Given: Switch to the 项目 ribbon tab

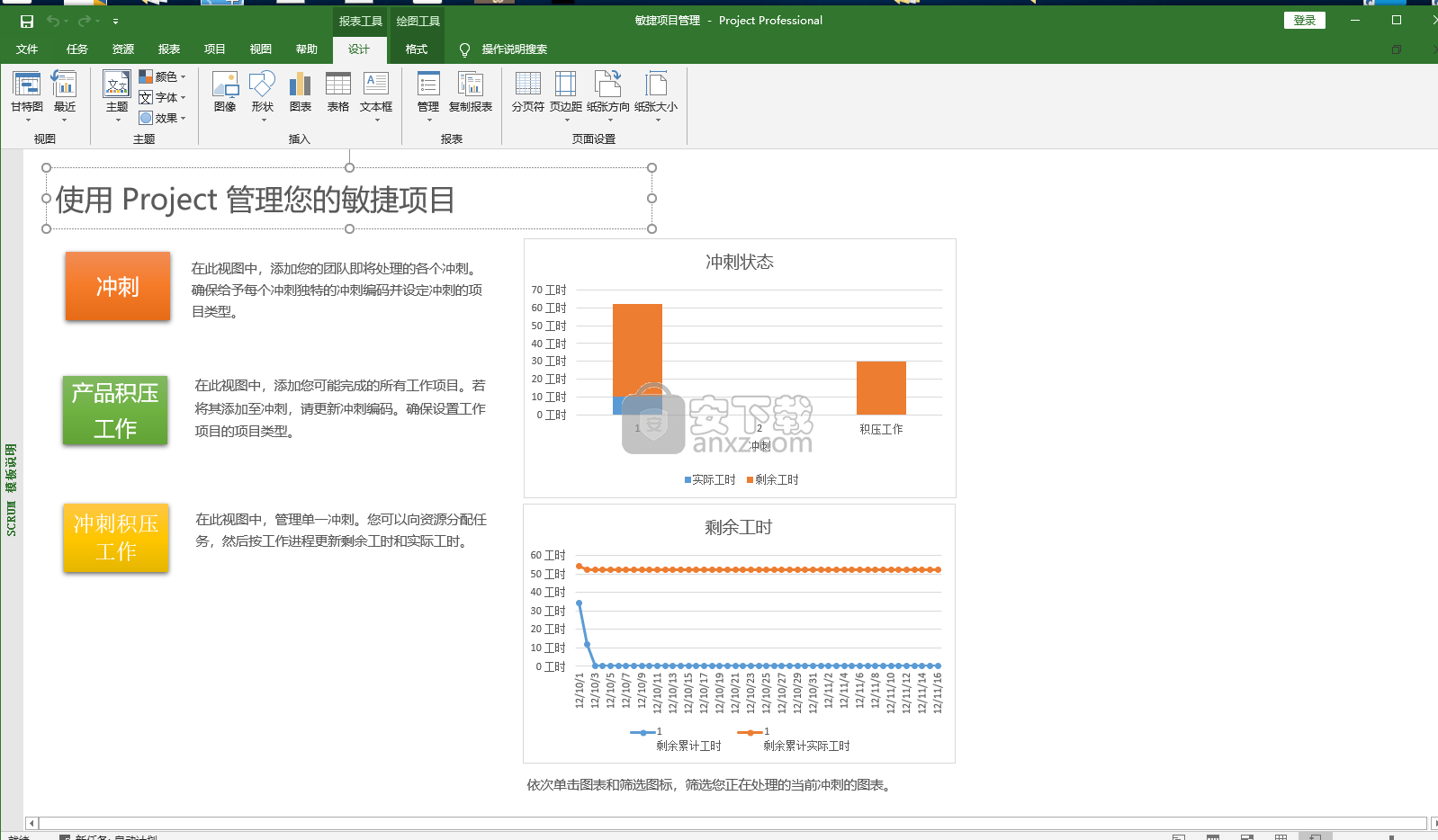Looking at the screenshot, I should click(215, 49).
